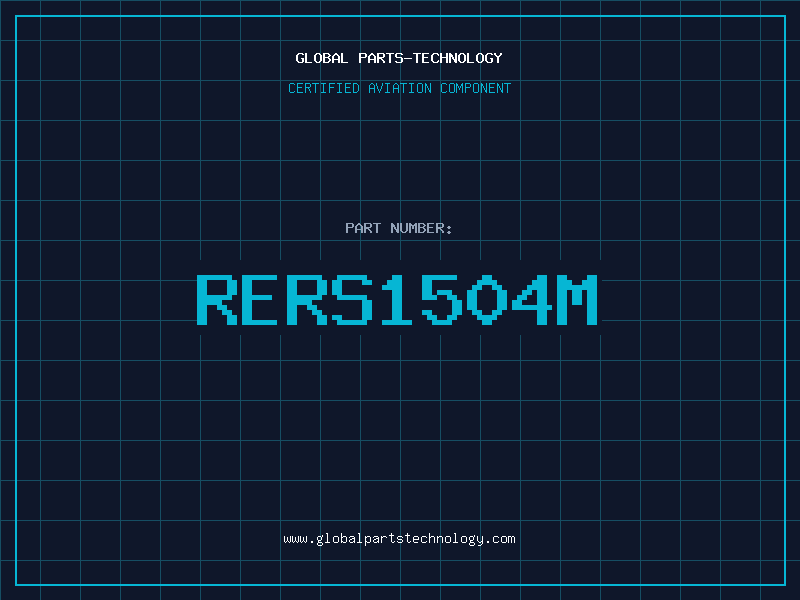Click the first letter R of the part number

217,300
